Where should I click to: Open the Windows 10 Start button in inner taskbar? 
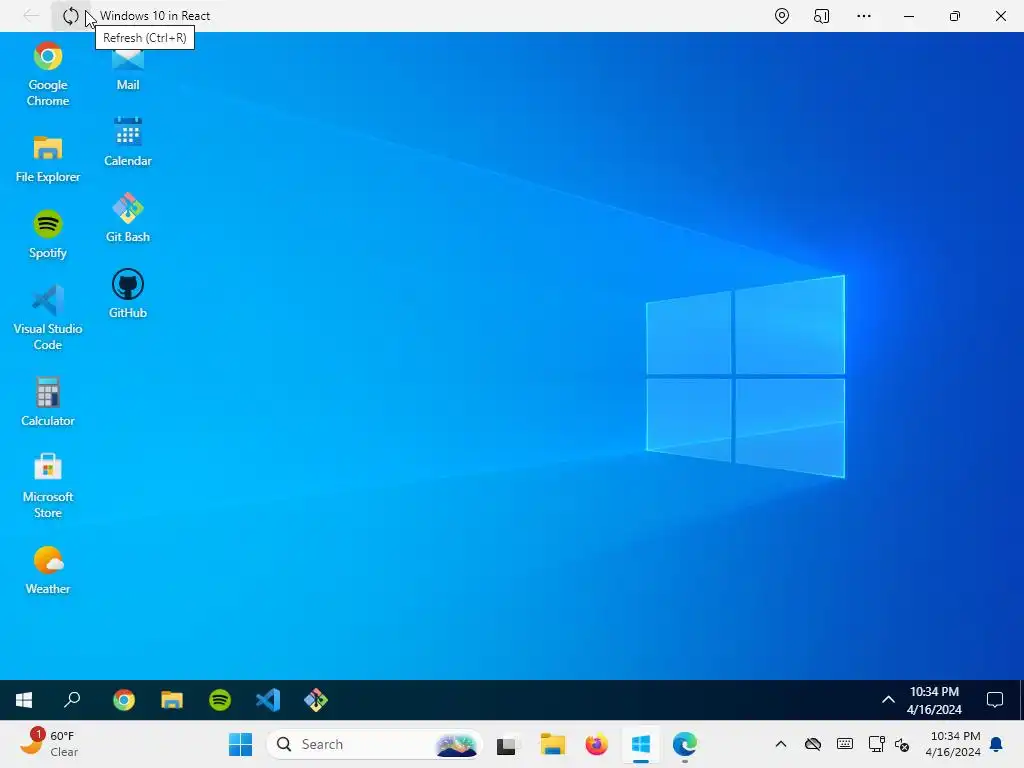(24, 700)
